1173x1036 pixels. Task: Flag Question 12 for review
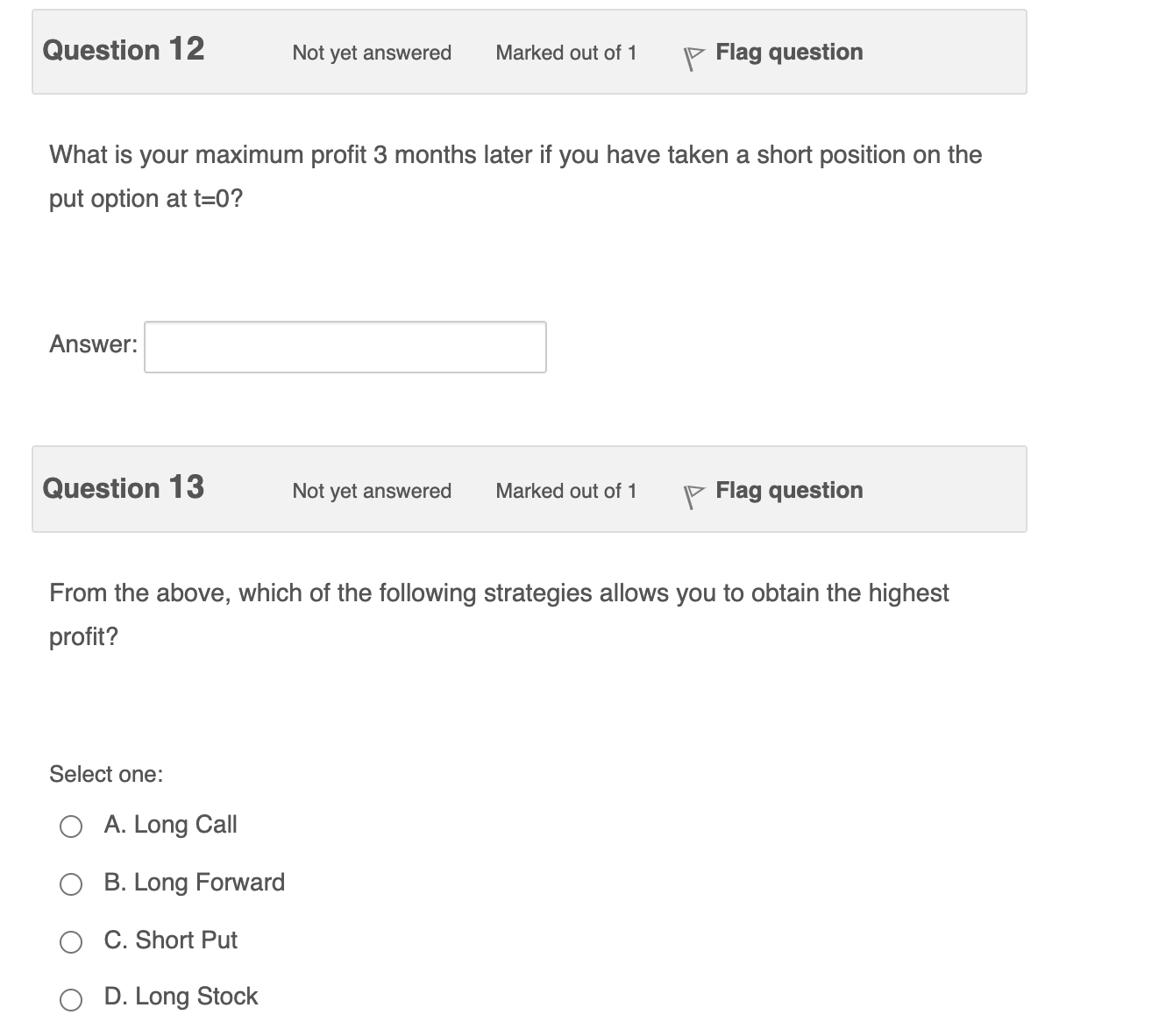point(787,52)
